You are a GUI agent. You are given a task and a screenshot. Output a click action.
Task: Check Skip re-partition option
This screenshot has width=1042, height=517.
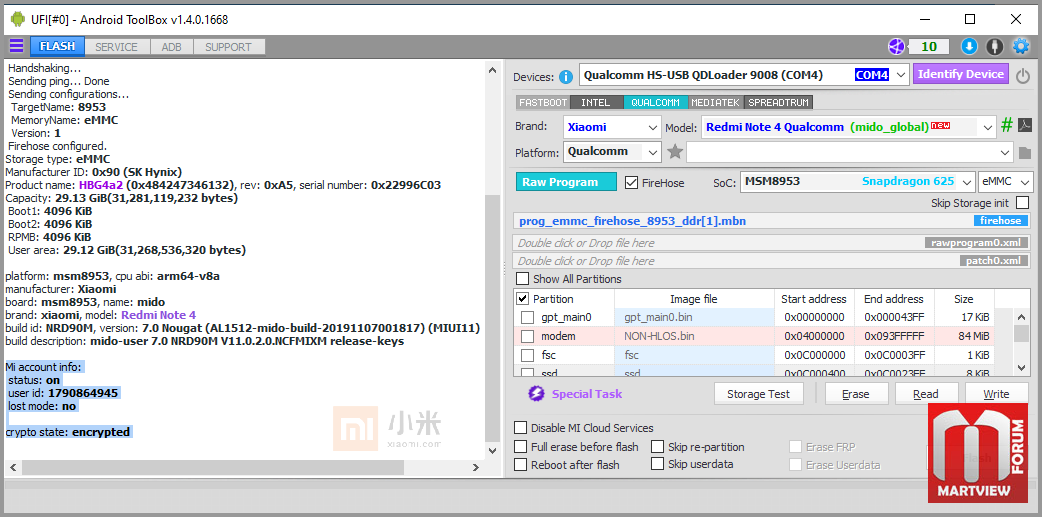coord(657,447)
